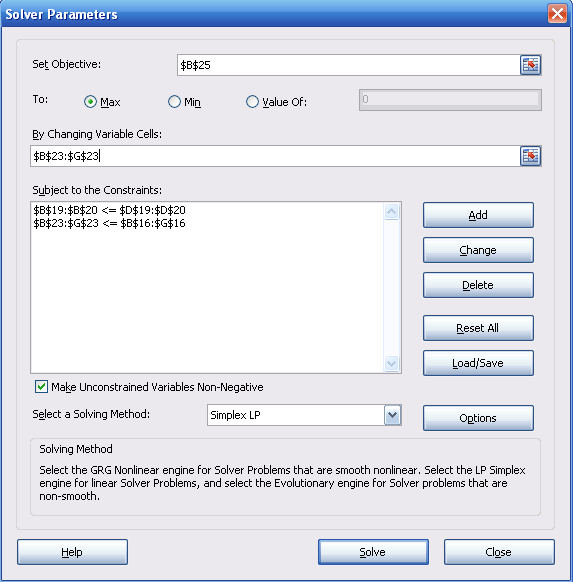Click constraints list scroll down arrow
The image size is (573, 582).
point(392,363)
